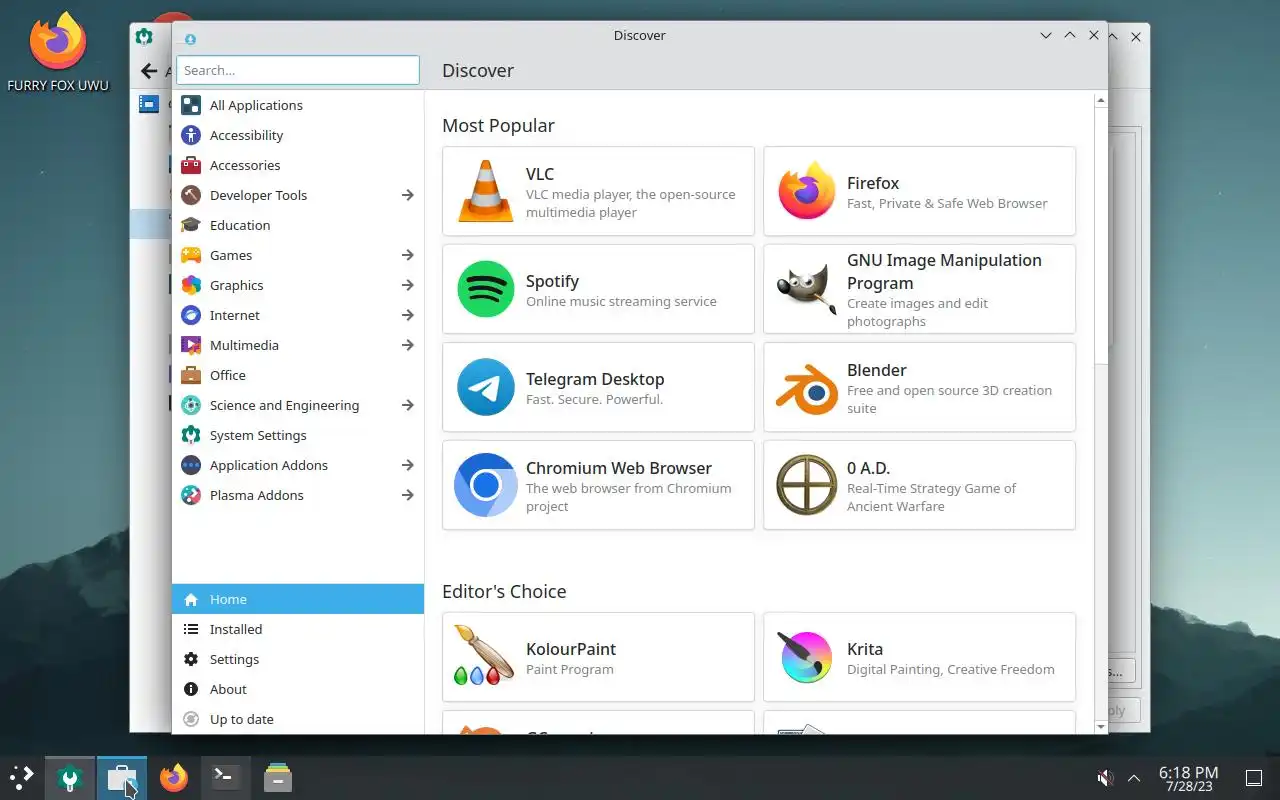The width and height of the screenshot is (1280, 800).
Task: Expand the Application Addons arrow
Action: (x=407, y=465)
